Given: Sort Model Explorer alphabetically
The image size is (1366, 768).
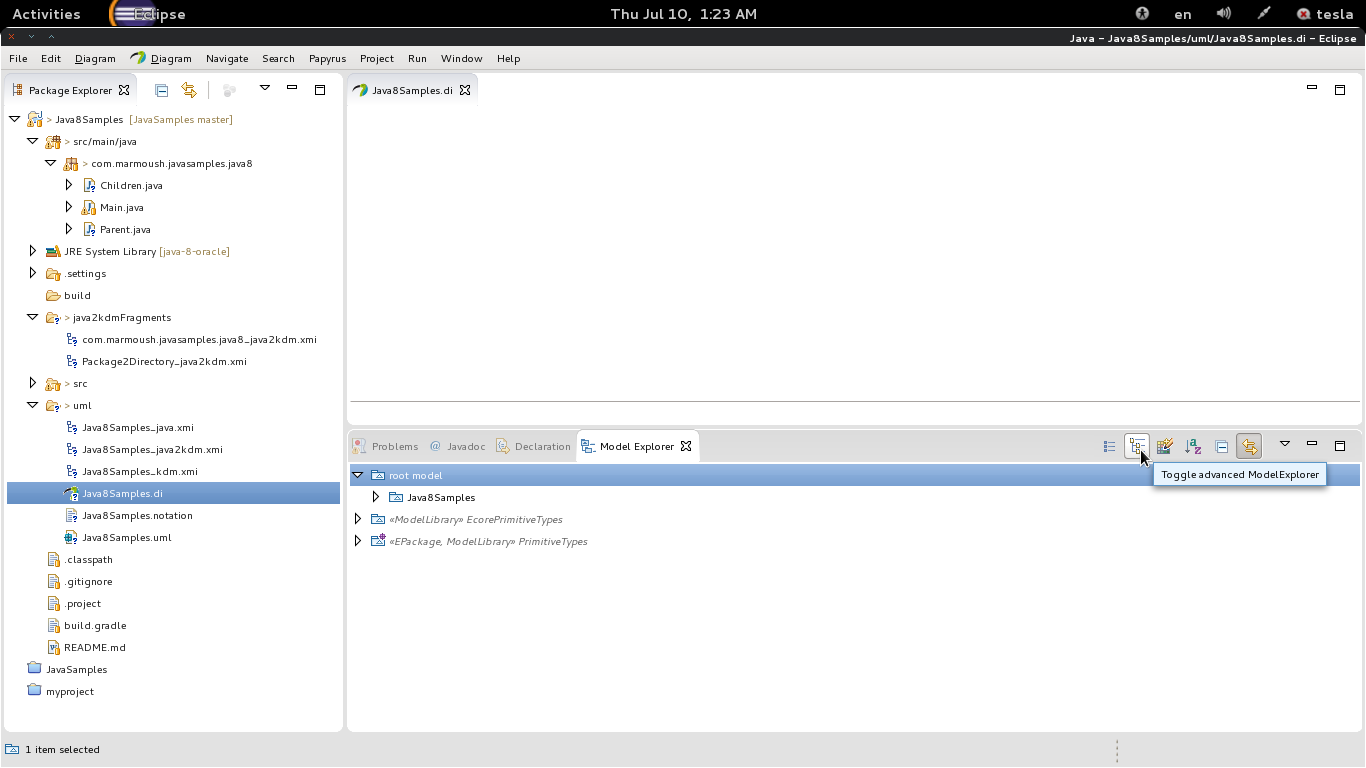Looking at the screenshot, I should (x=1193, y=446).
